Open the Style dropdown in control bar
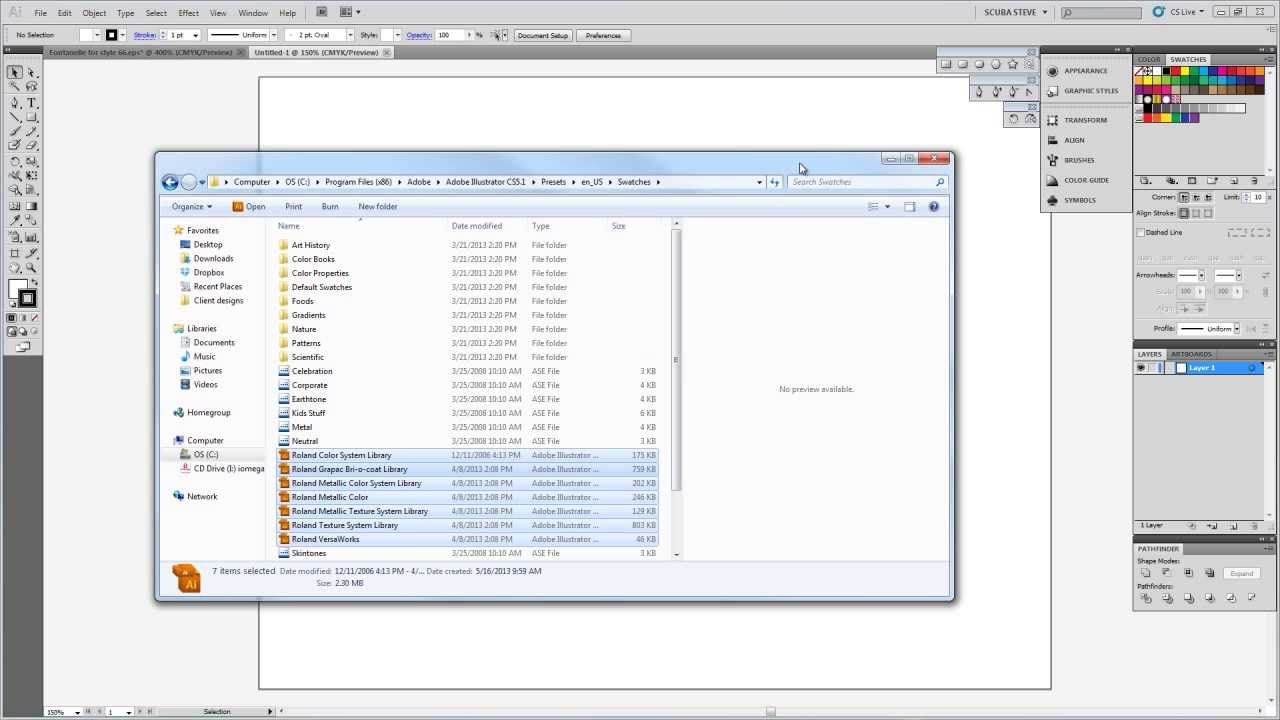The width and height of the screenshot is (1280, 720). pos(397,35)
